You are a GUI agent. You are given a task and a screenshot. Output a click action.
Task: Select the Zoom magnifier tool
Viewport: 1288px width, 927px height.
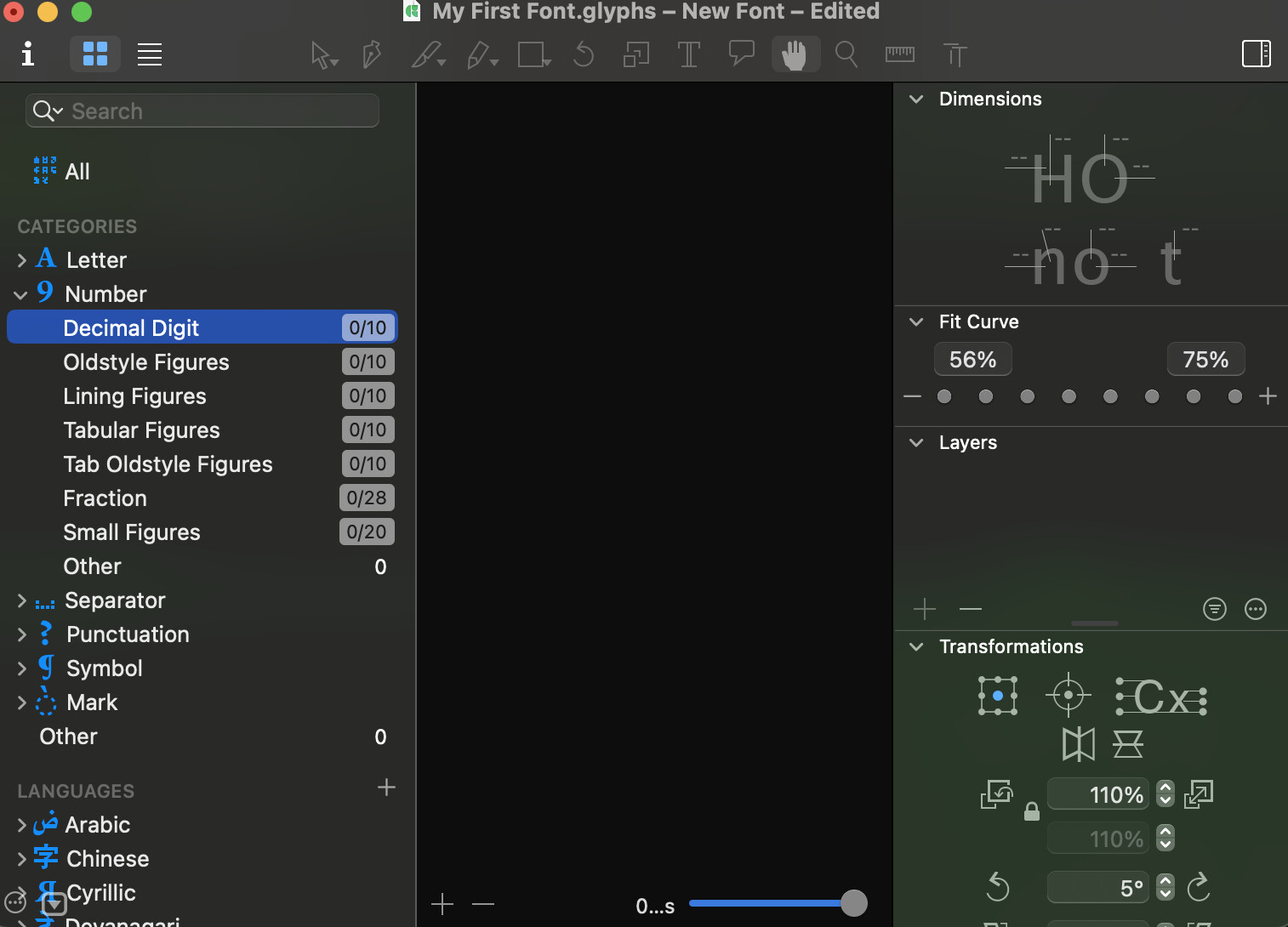tap(846, 54)
